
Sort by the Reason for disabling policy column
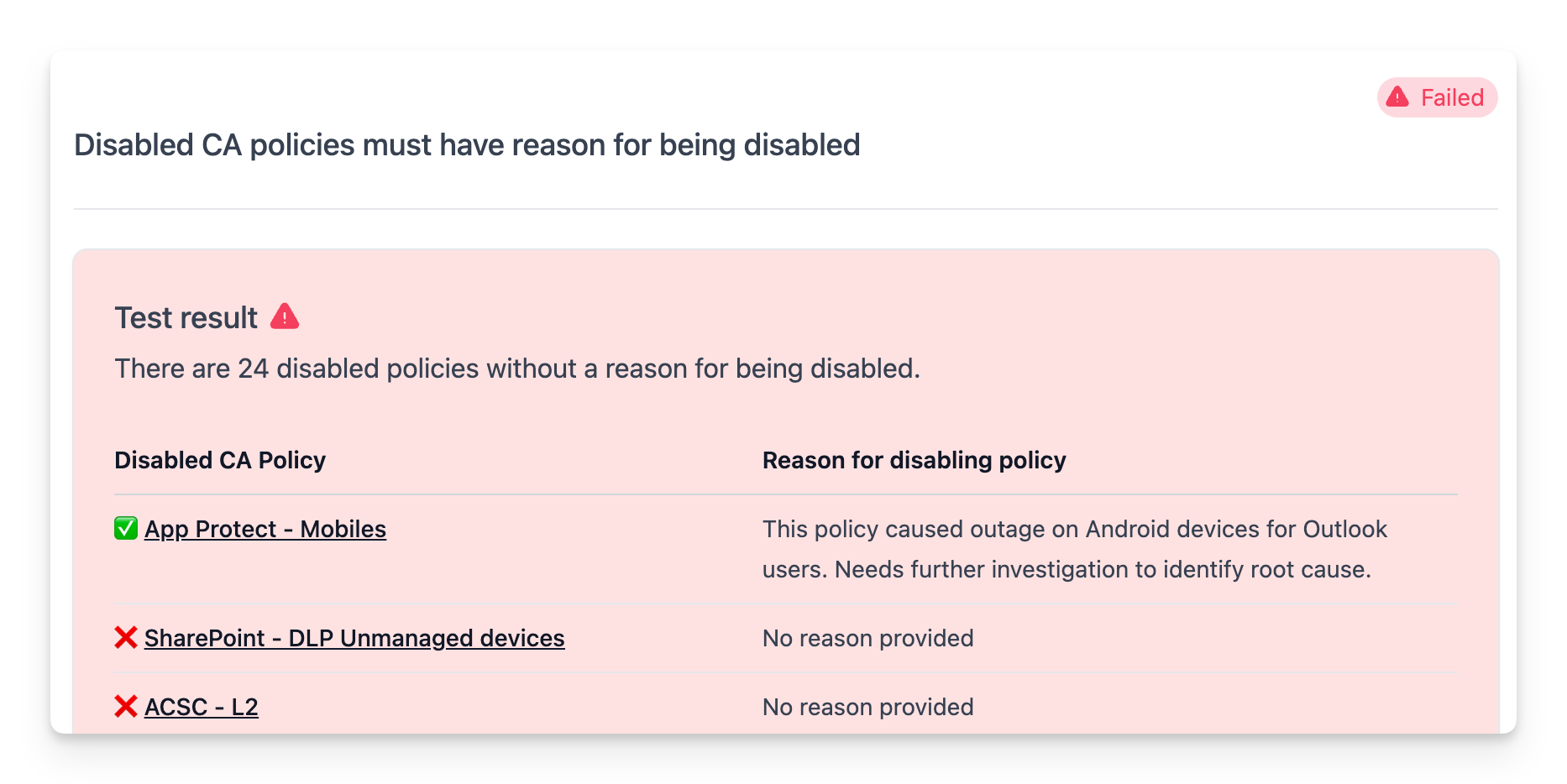click(914, 460)
